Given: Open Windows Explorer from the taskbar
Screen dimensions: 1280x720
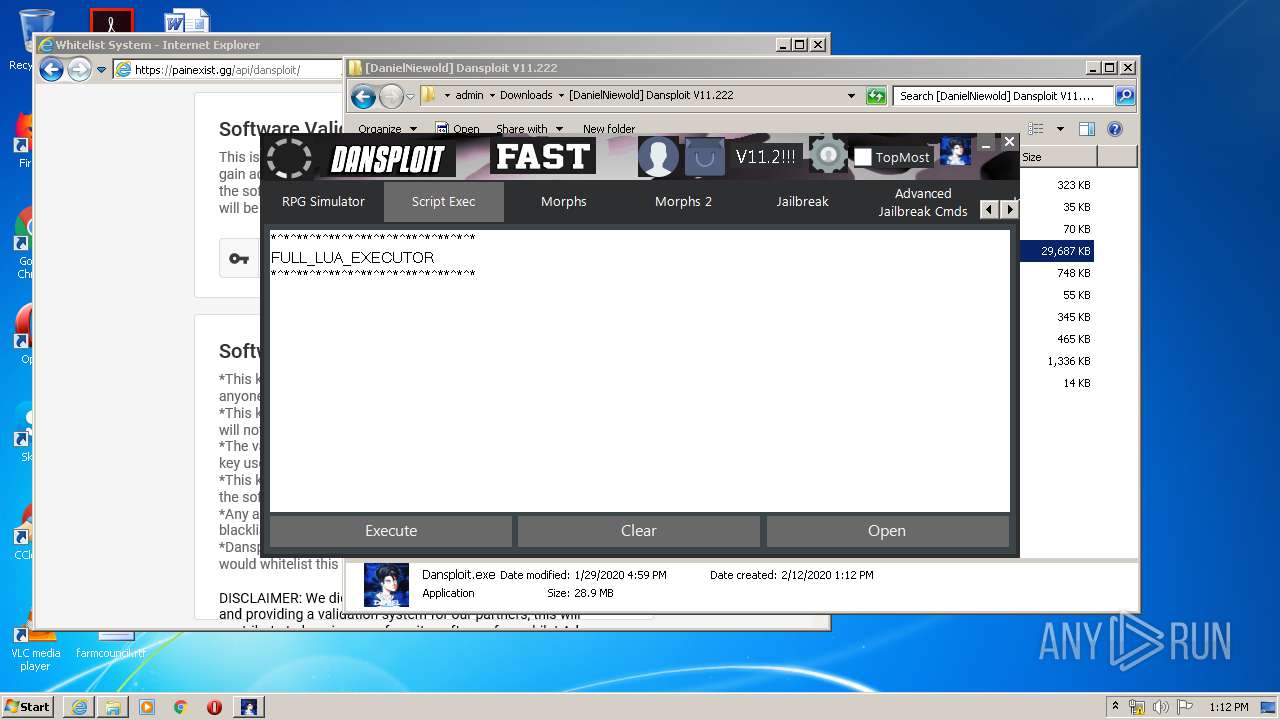Looking at the screenshot, I should (x=113, y=707).
